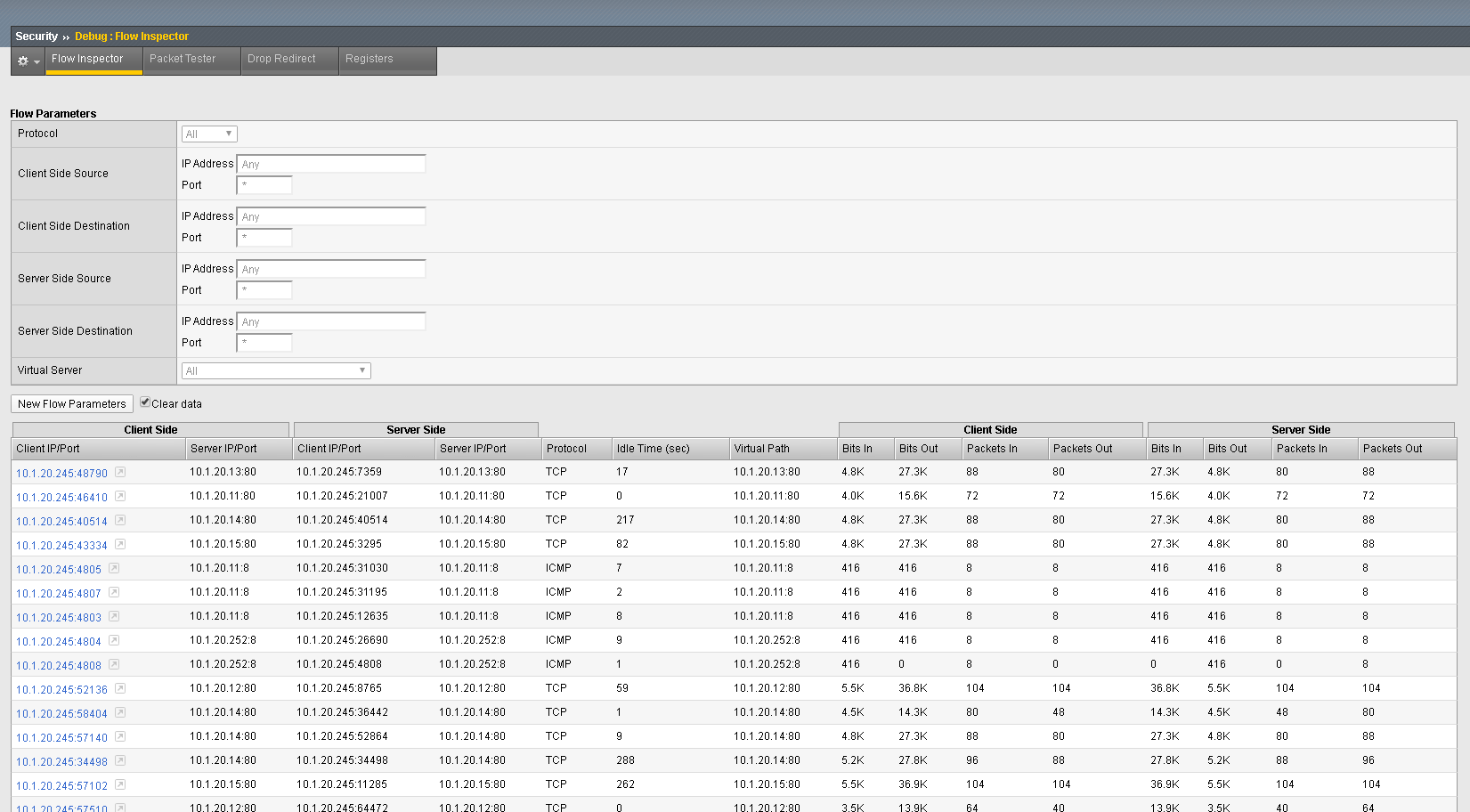Viewport: 1470px width, 812px height.
Task: Open flow details icon beside 10.1.20.245:4807
Action: [114, 592]
